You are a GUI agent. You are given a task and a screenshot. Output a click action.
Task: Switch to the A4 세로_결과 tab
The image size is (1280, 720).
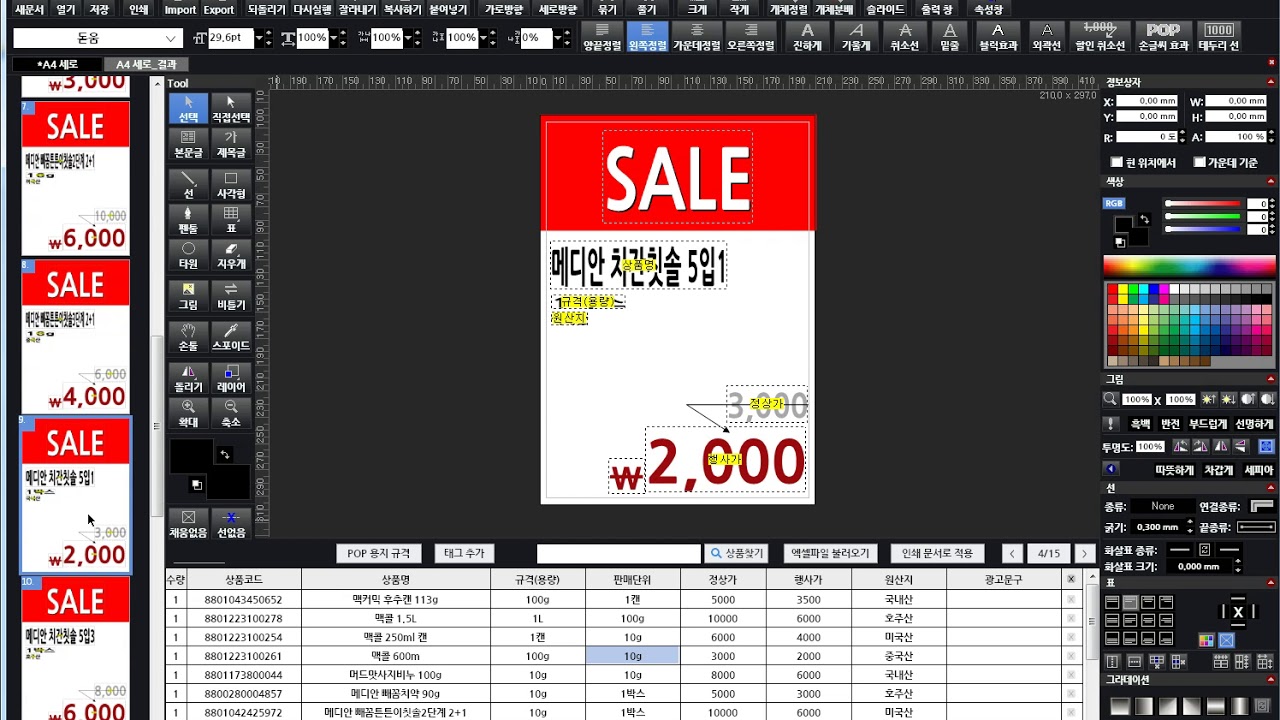click(x=146, y=64)
